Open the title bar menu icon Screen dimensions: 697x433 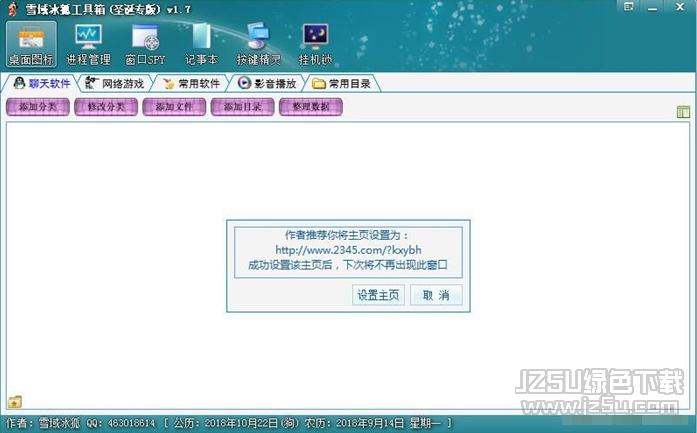(x=629, y=7)
